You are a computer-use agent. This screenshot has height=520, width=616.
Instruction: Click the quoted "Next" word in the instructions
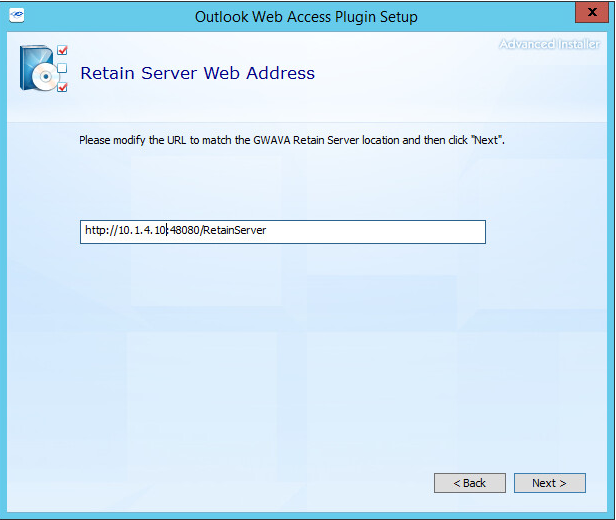pyautogui.click(x=488, y=141)
